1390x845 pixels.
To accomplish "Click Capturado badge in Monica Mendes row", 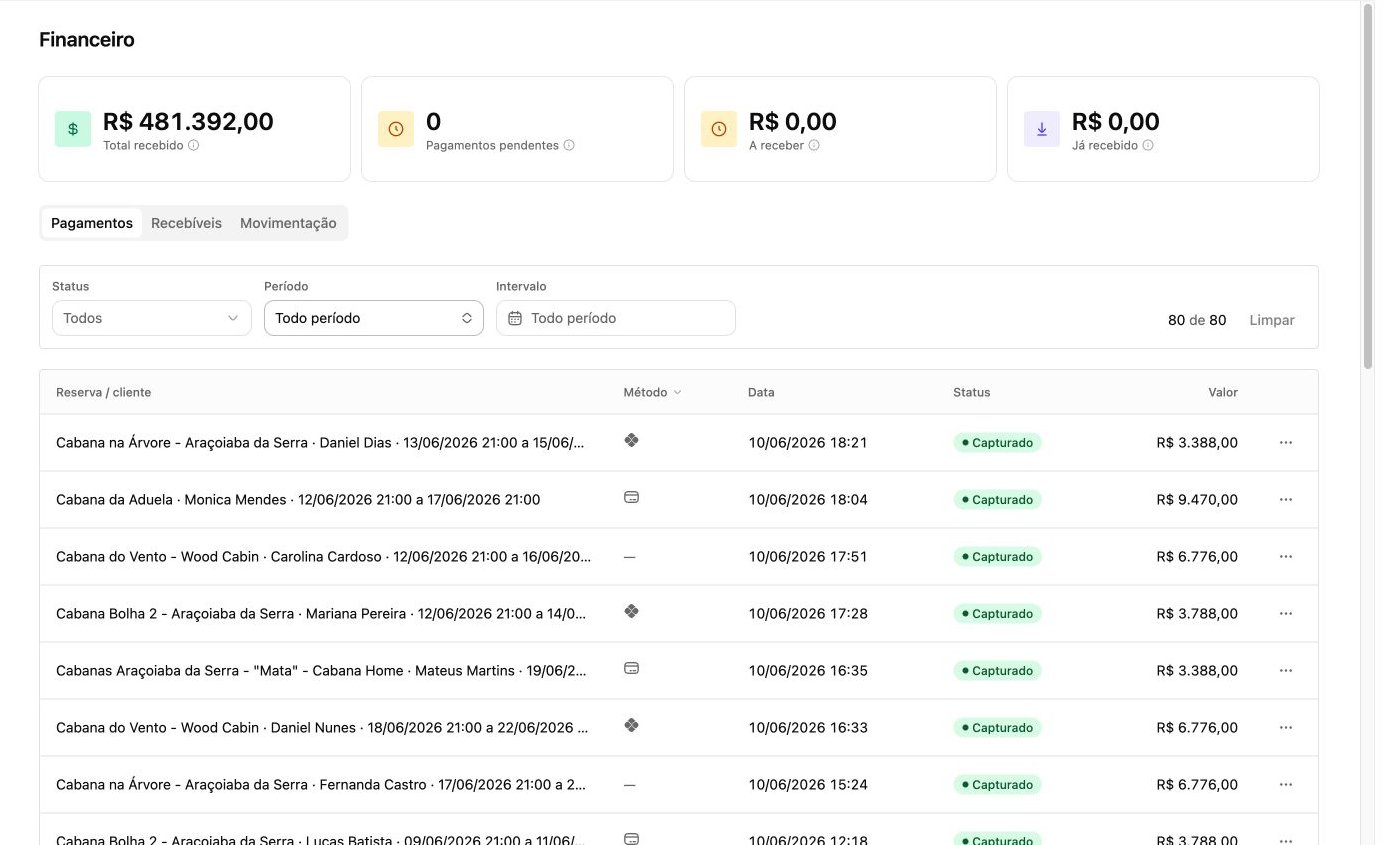I will 997,499.
